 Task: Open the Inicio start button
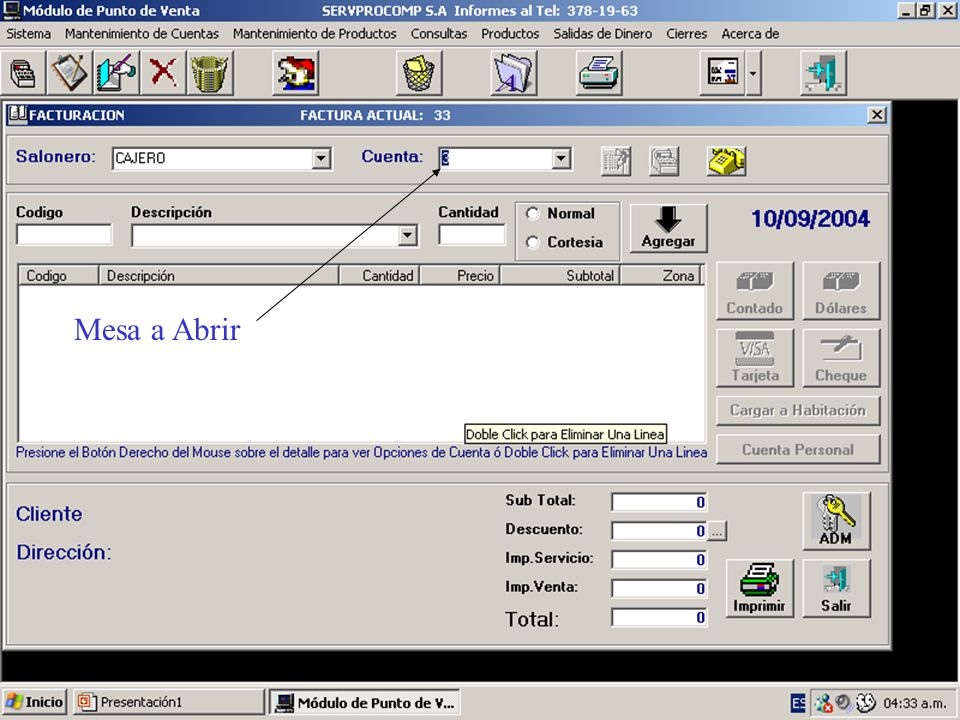[x=35, y=702]
